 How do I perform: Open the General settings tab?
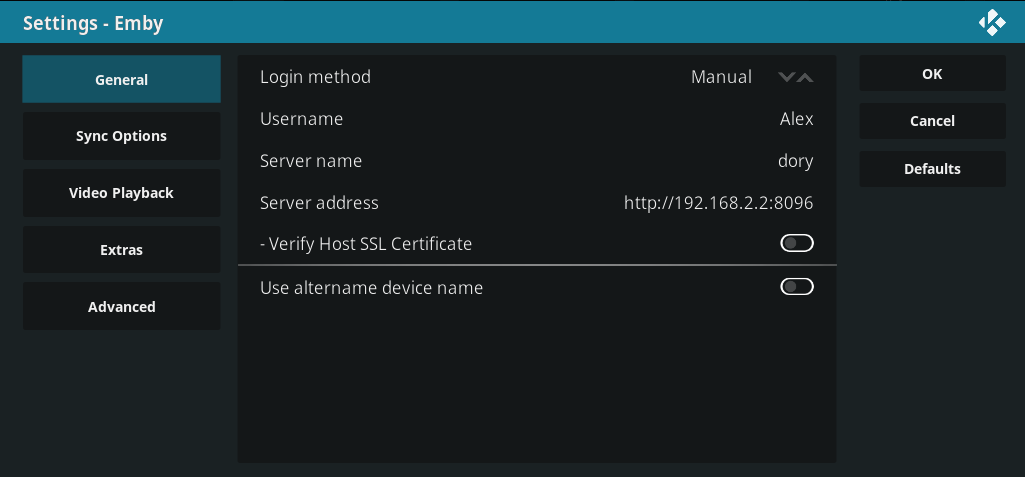coord(121,80)
